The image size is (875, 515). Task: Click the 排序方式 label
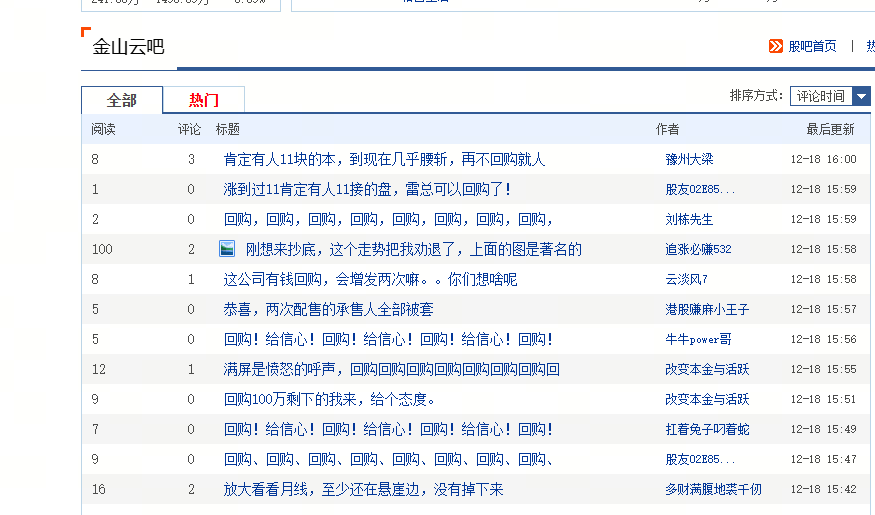click(x=756, y=96)
